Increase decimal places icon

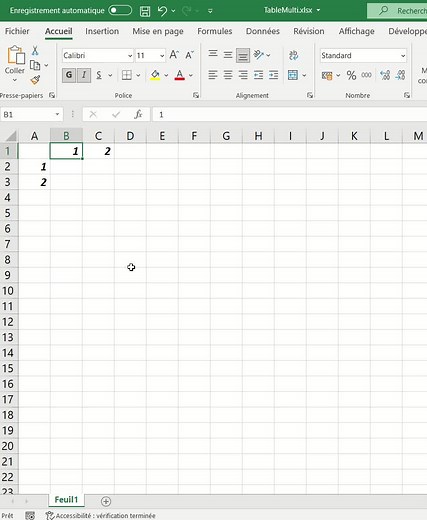pyautogui.click(x=385, y=75)
